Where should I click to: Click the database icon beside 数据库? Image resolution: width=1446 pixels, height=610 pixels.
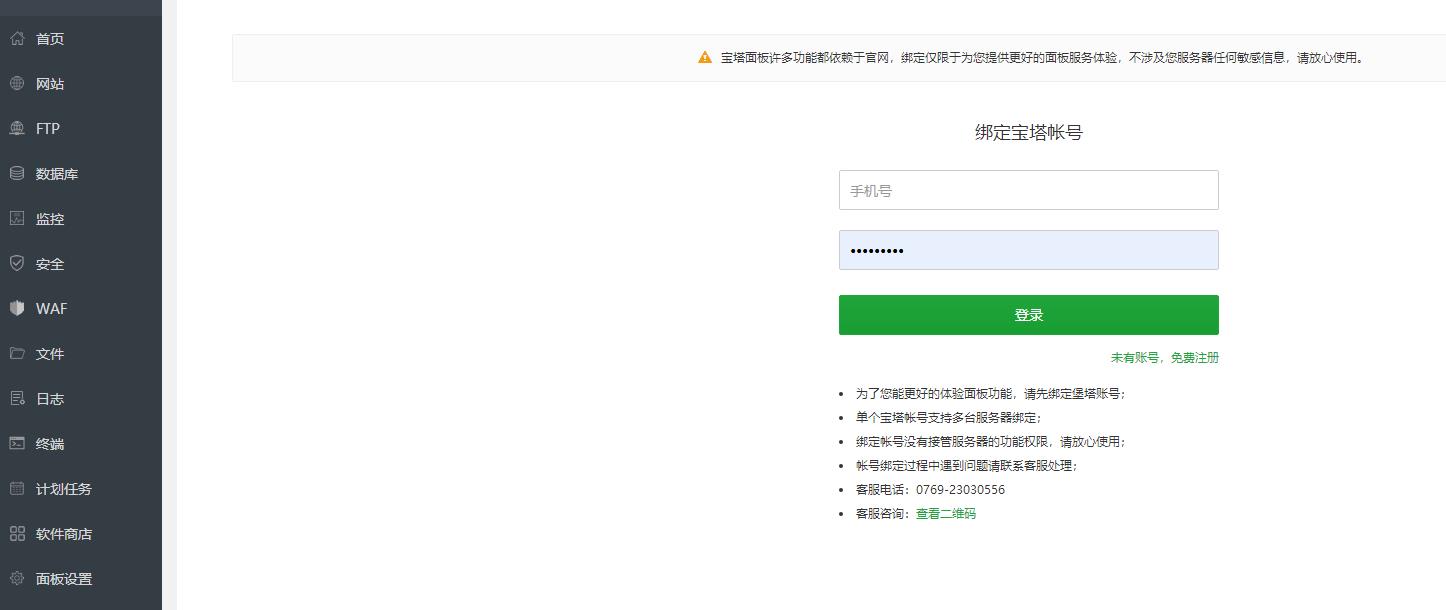[x=17, y=174]
